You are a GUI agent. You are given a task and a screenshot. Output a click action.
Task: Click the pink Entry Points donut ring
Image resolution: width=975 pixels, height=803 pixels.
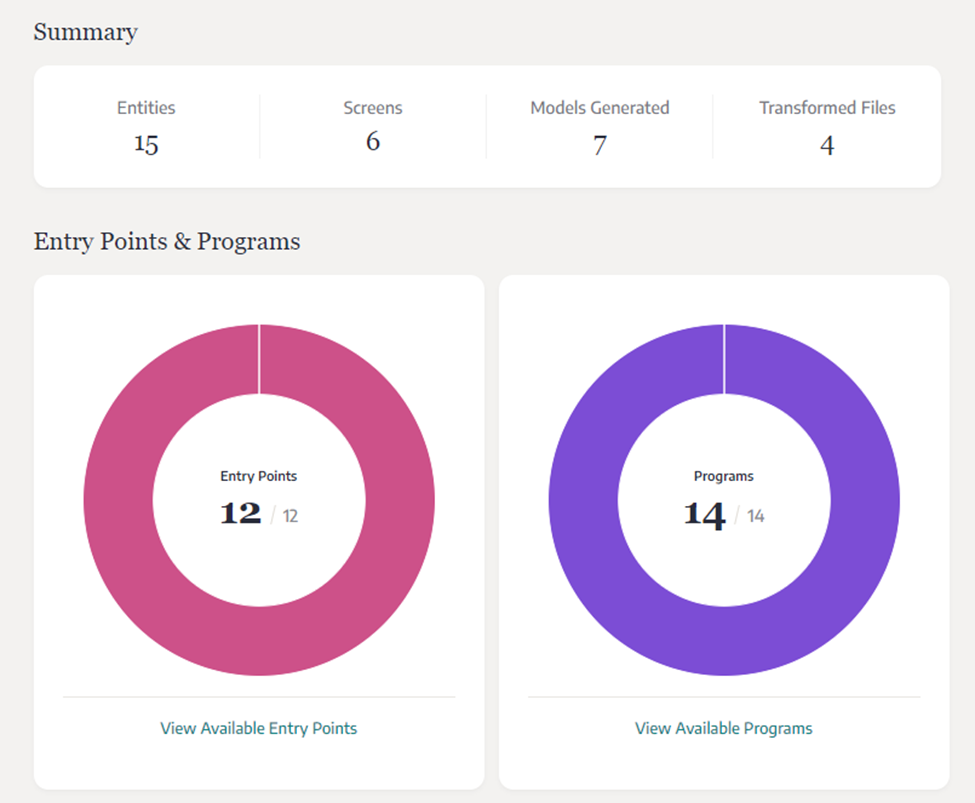(x=118, y=500)
